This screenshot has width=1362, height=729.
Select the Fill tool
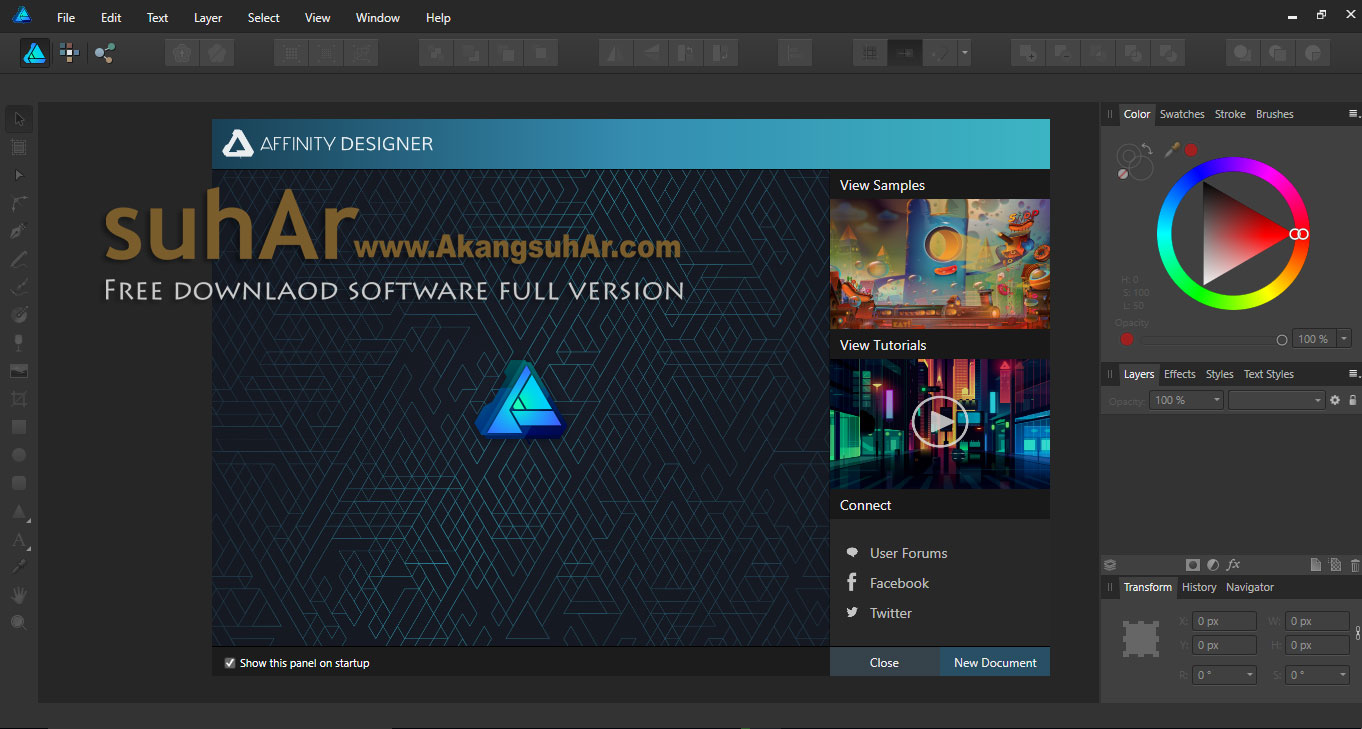click(19, 315)
